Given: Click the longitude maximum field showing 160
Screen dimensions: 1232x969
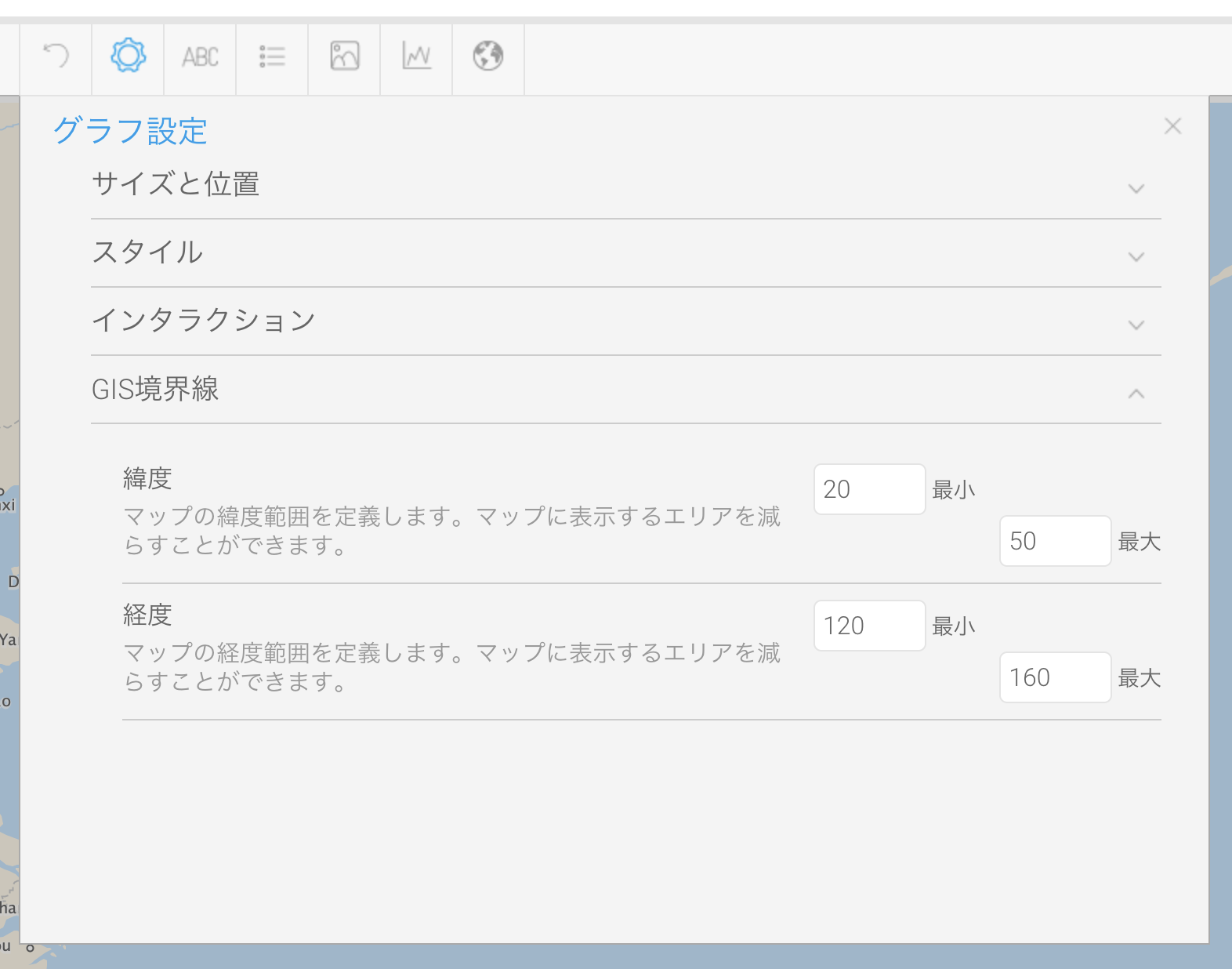Looking at the screenshot, I should coord(1055,677).
